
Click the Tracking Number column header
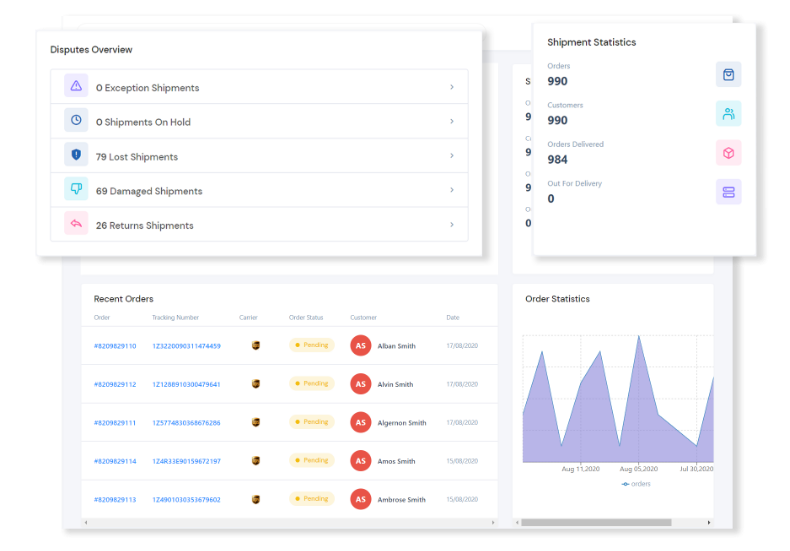(175, 317)
